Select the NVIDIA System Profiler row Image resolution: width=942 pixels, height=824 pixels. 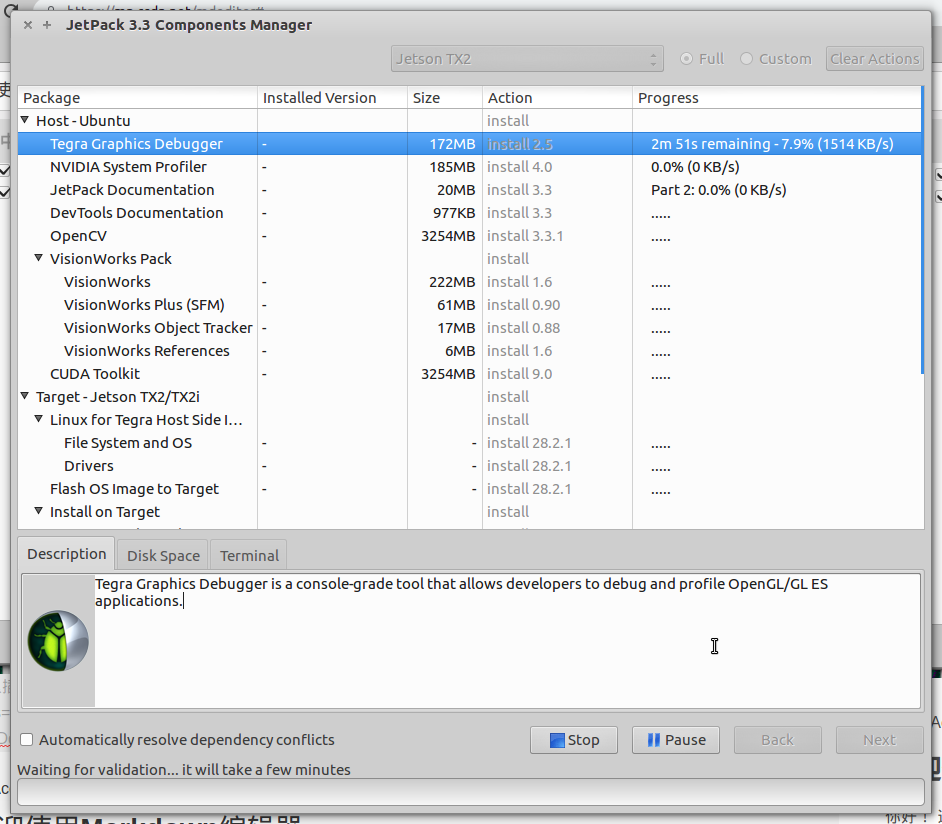[469, 166]
